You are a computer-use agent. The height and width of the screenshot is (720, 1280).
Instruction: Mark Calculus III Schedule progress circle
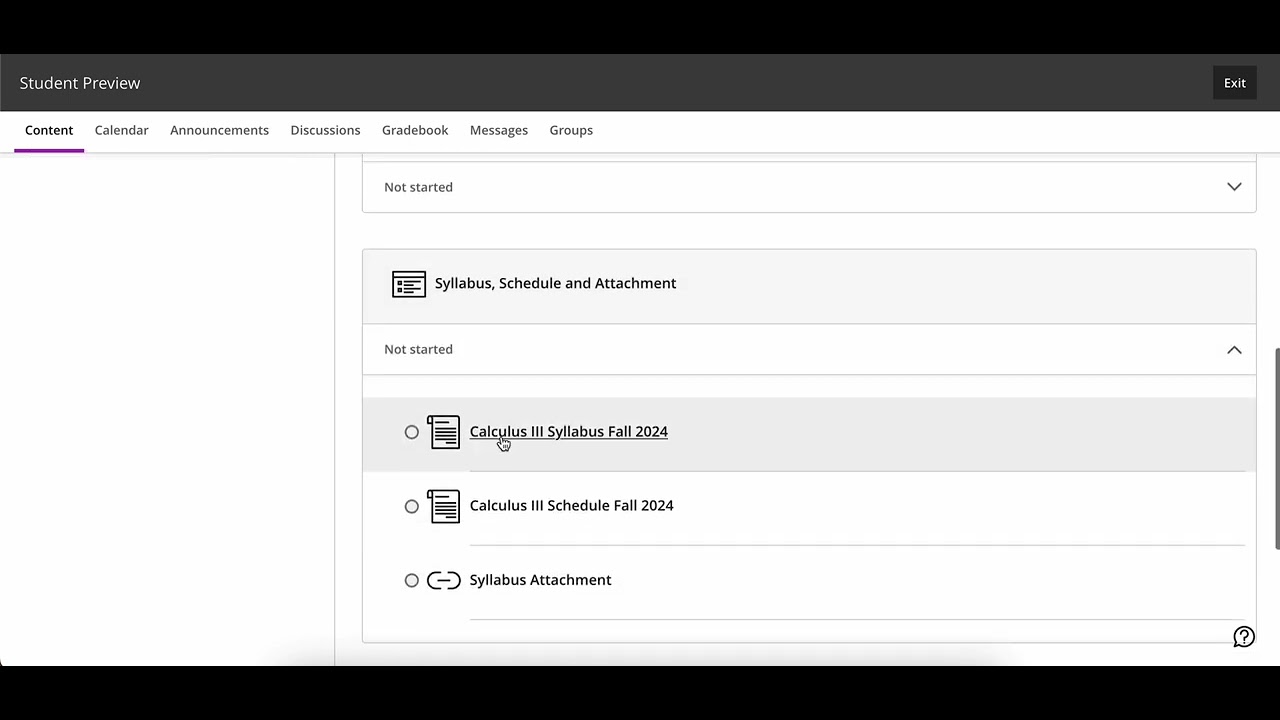[x=412, y=506]
